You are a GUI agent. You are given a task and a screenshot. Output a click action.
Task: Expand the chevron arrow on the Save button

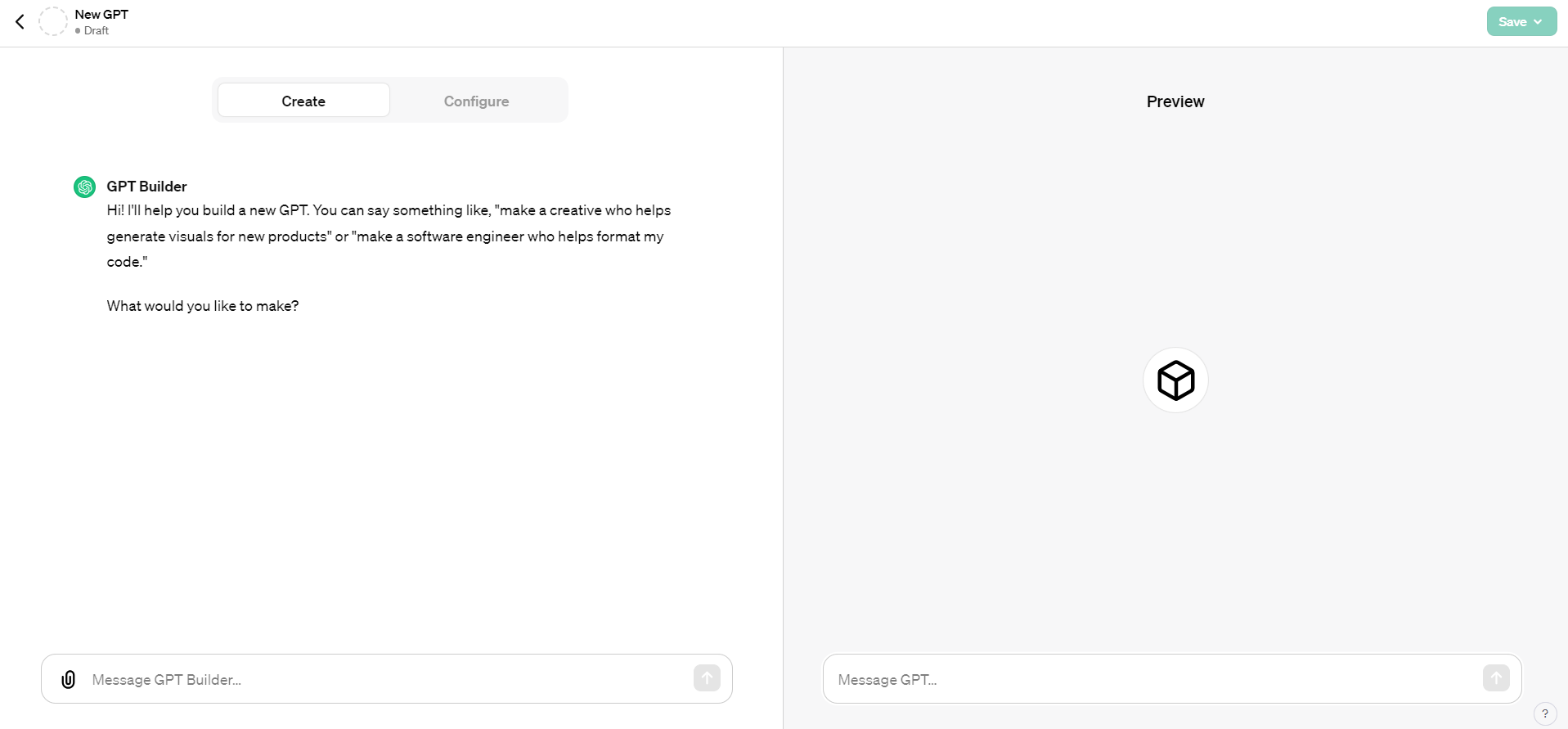[1539, 22]
